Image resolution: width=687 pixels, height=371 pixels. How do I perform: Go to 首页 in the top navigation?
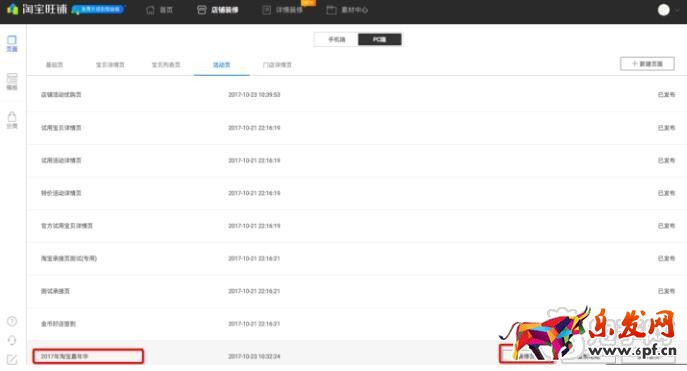(x=166, y=10)
